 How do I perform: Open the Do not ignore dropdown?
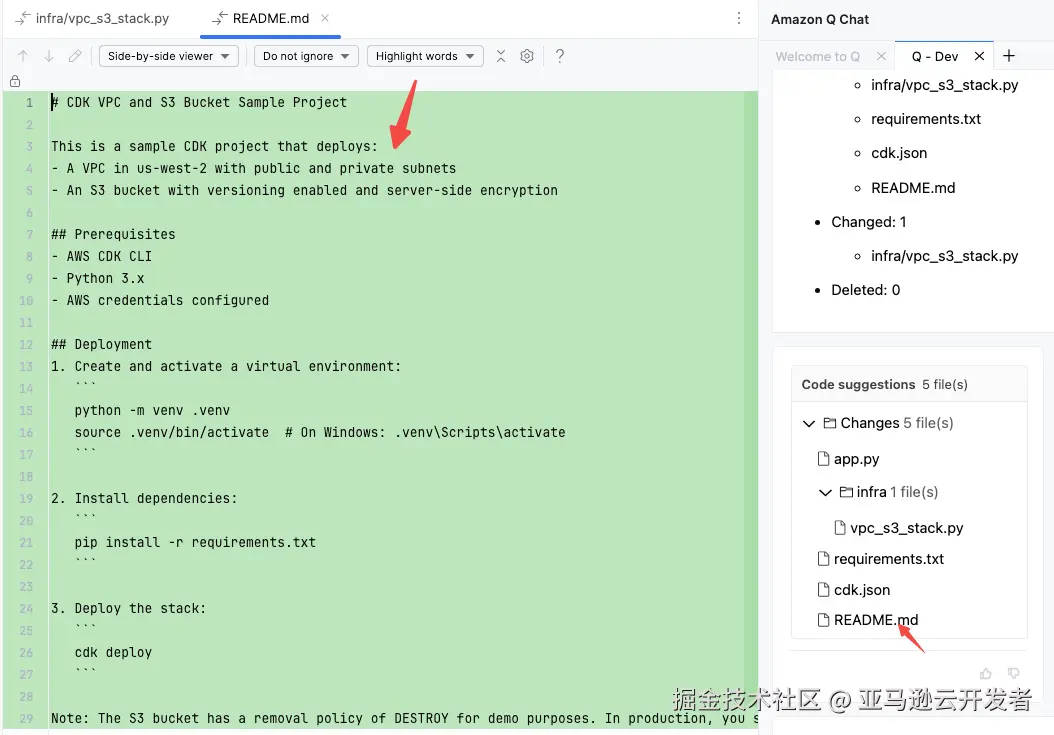306,56
